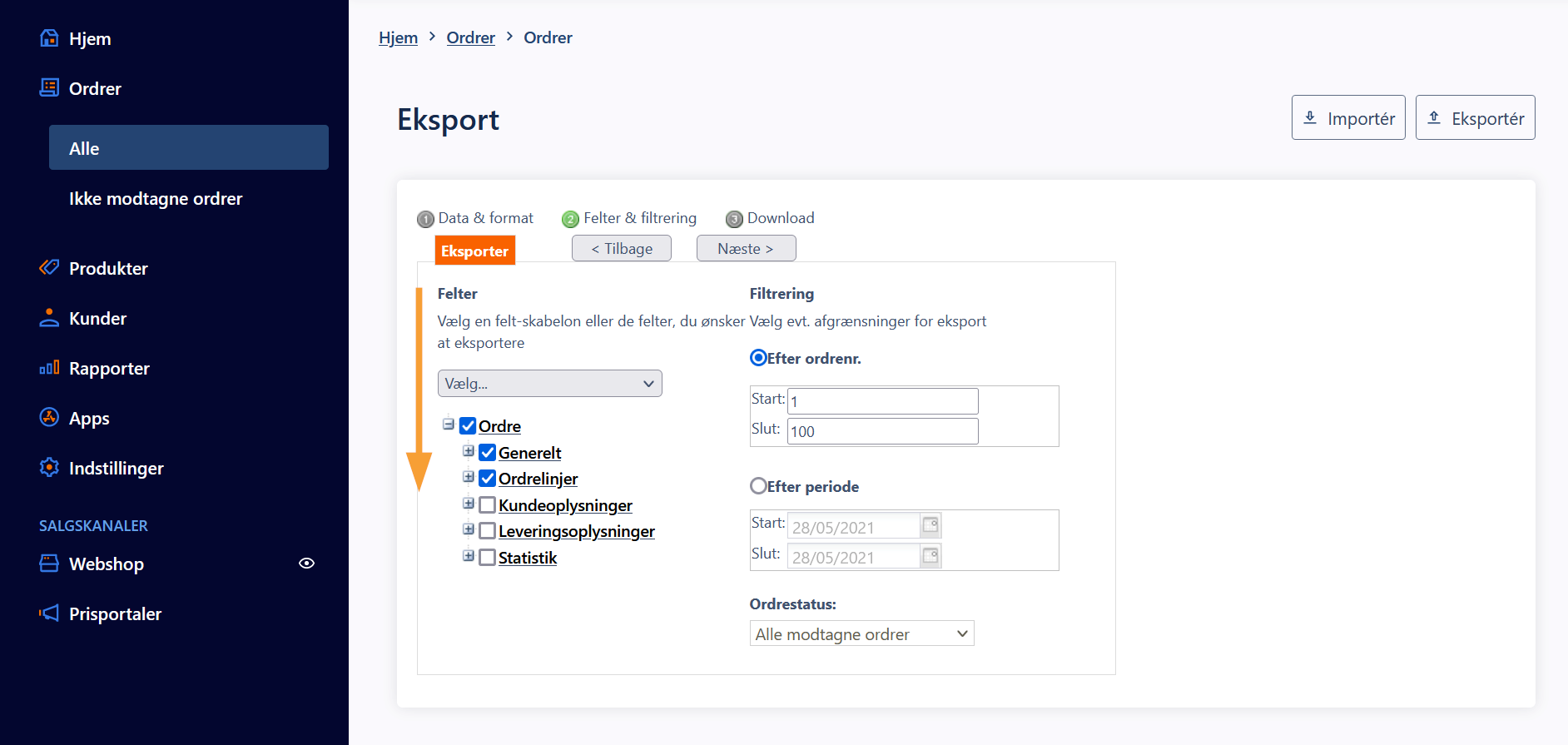The image size is (1568, 745).
Task: Go to Download step
Action: point(770,218)
